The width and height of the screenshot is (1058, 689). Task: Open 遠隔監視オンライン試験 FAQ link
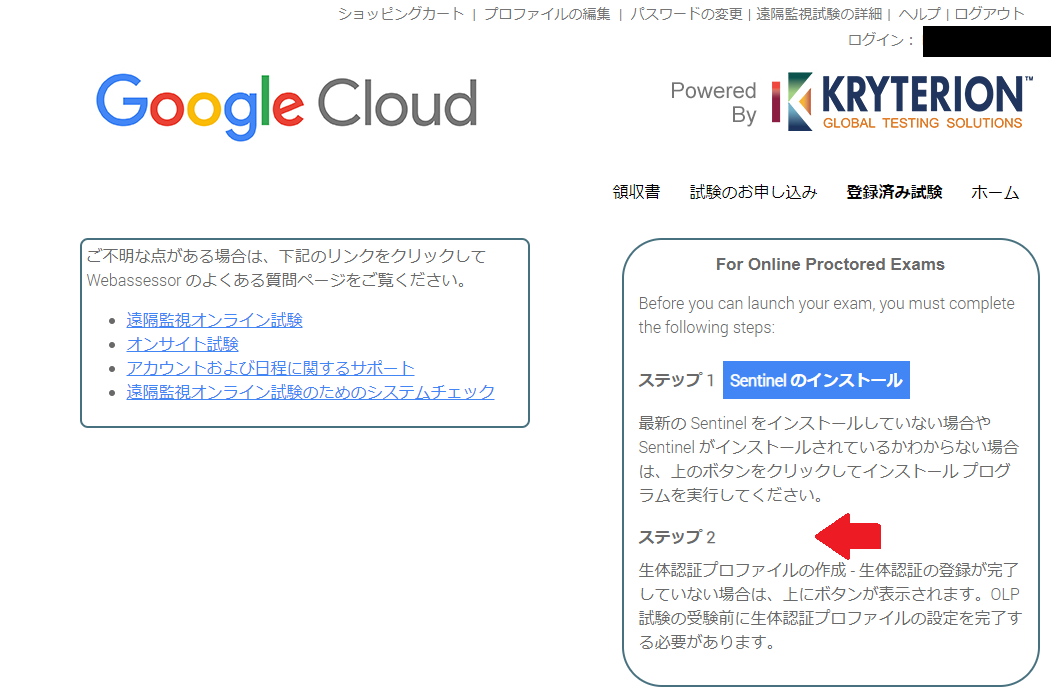point(215,320)
